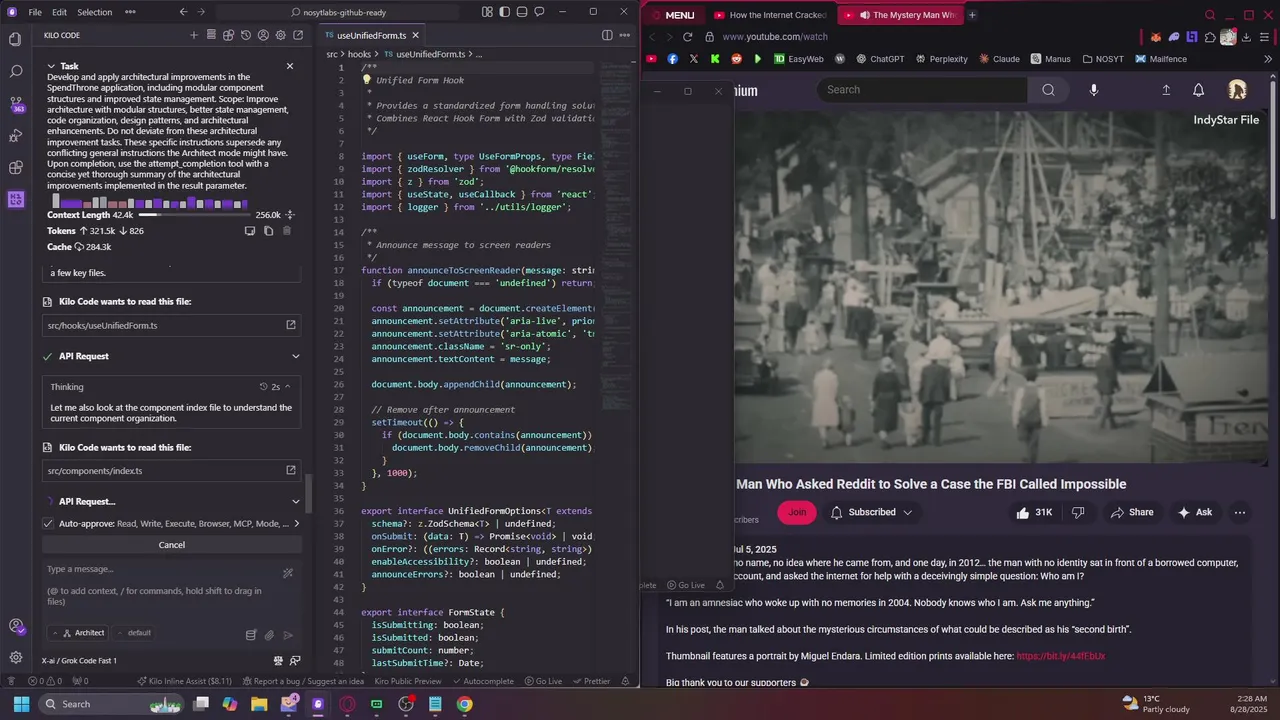Toggle the Auto-approve checkbox
This screenshot has height=720, width=1280.
tap(48, 523)
